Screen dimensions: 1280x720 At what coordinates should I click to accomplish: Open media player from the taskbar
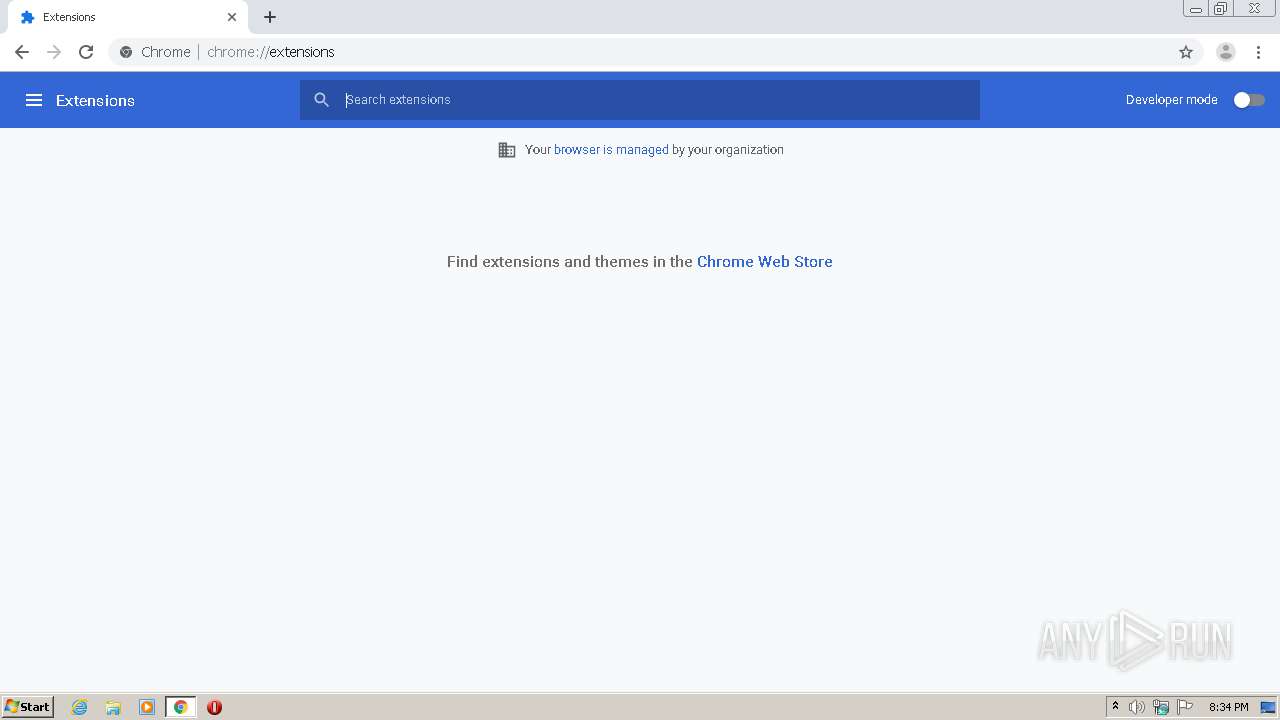[147, 707]
